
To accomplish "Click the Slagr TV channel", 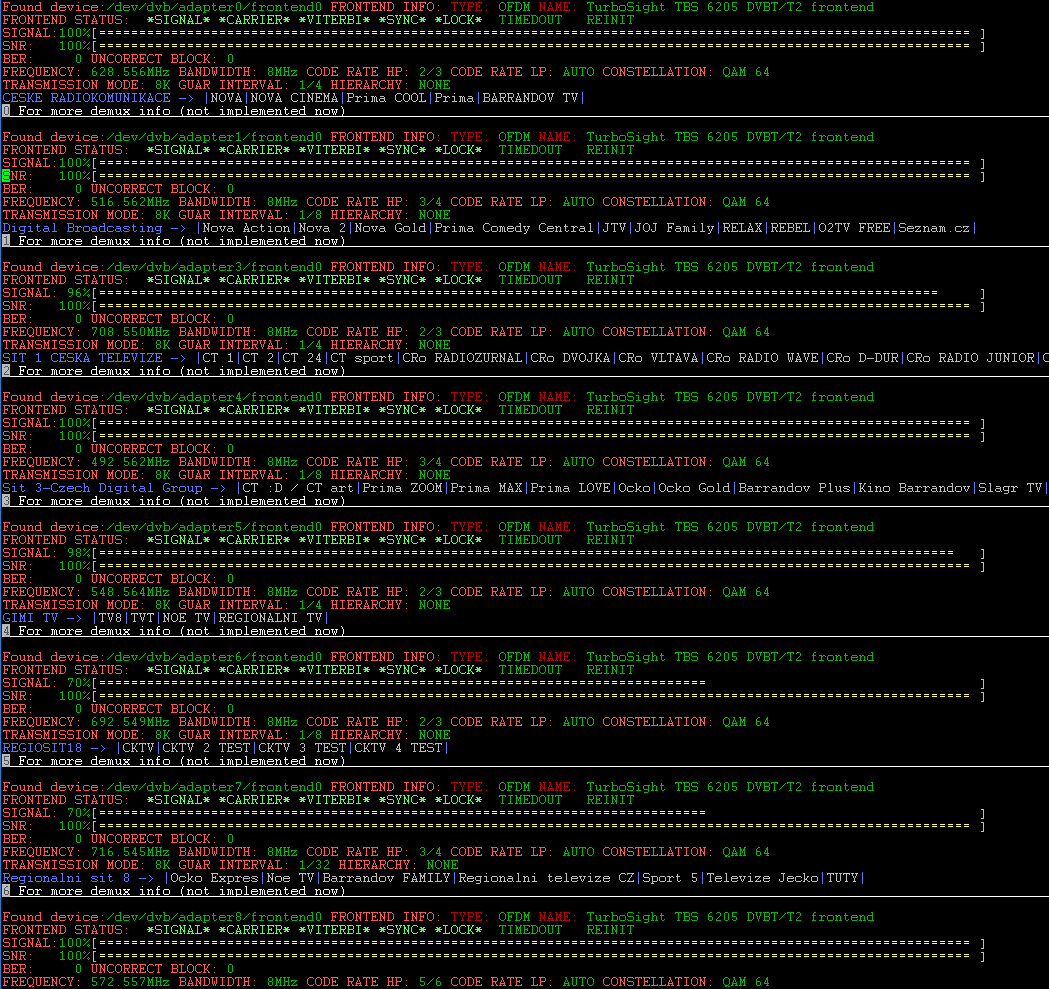I will [1010, 488].
